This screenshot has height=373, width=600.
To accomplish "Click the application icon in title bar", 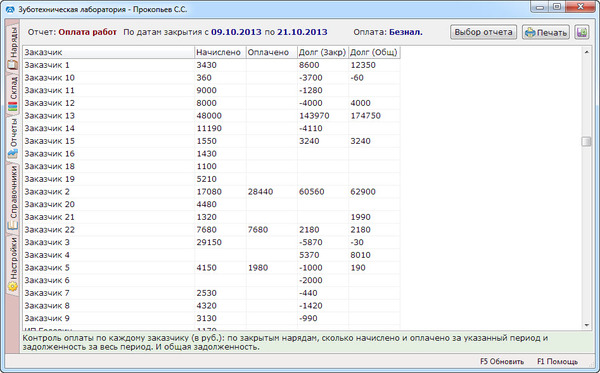I will tap(10, 9).
